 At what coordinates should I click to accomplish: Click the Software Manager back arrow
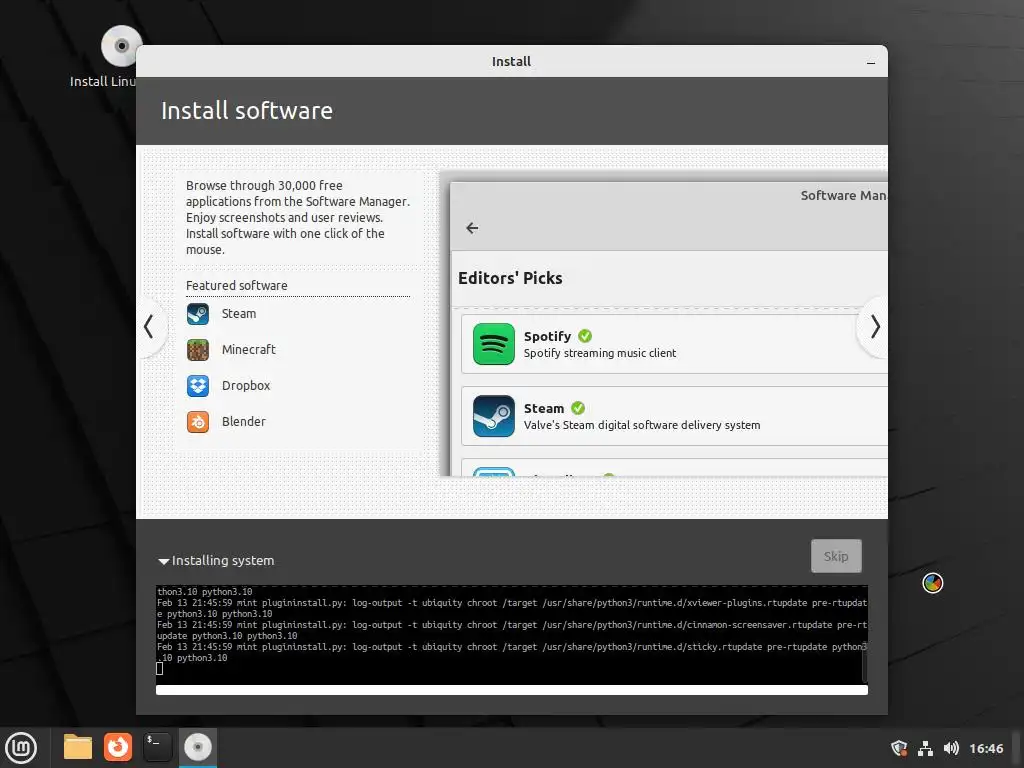pos(472,228)
